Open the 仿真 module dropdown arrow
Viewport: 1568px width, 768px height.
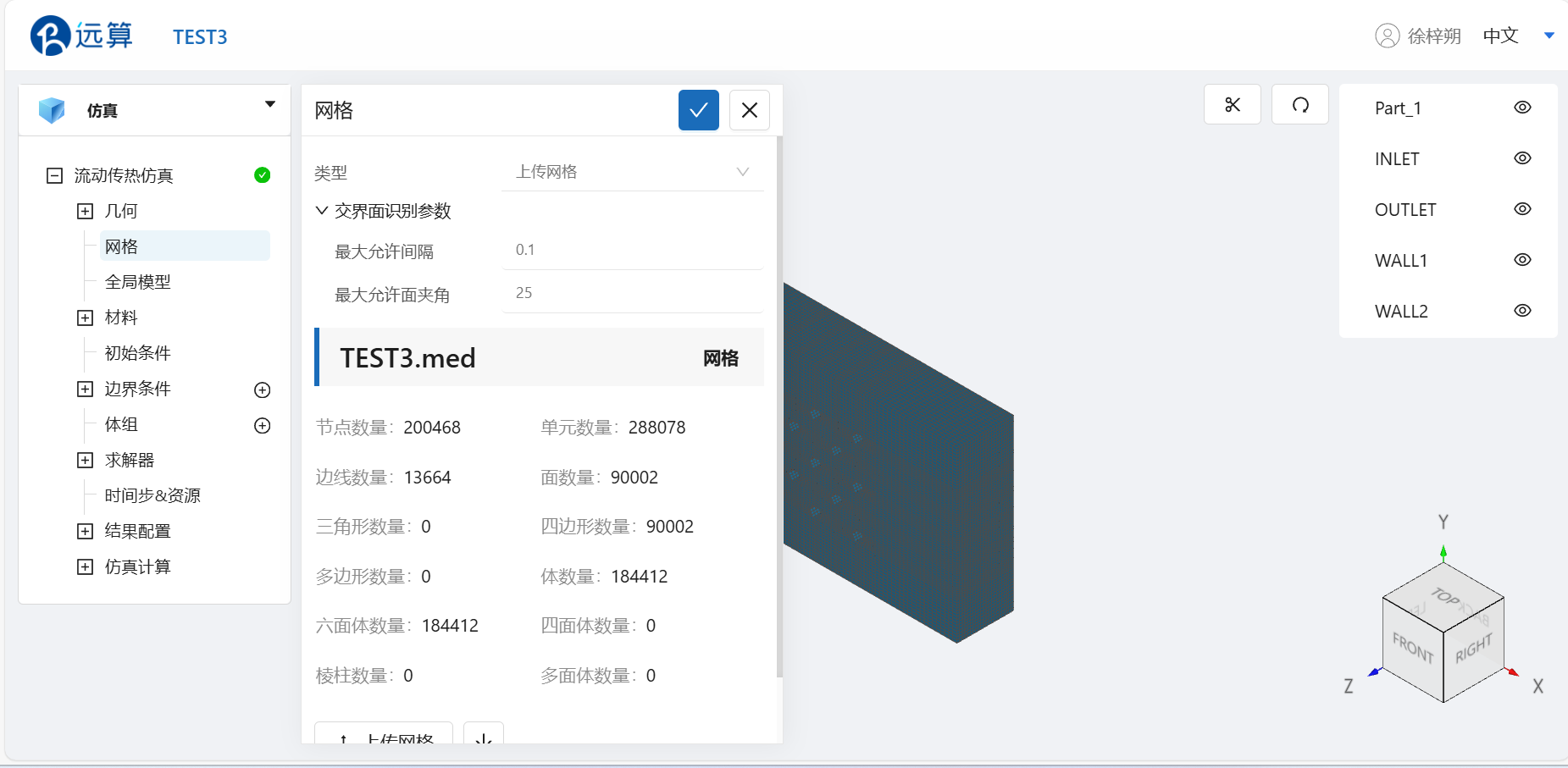coord(270,104)
